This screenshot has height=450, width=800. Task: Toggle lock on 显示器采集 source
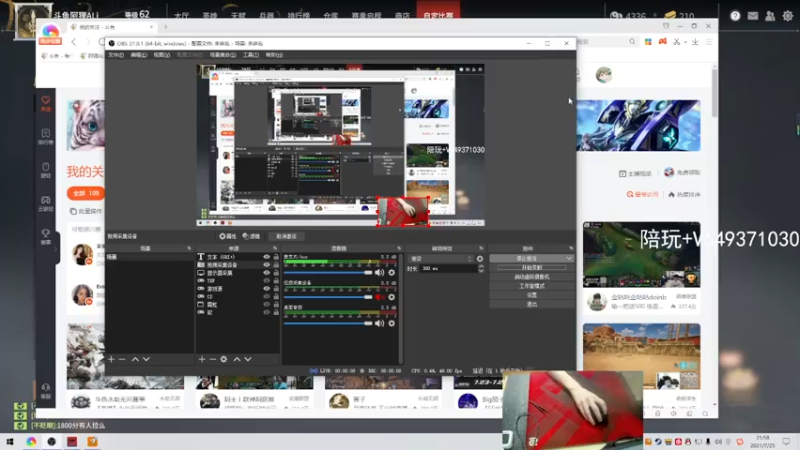(x=276, y=273)
